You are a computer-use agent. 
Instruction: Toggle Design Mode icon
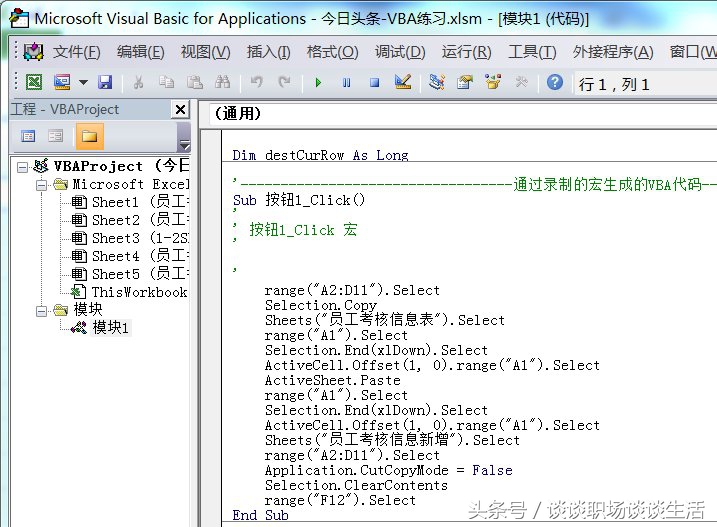(x=403, y=82)
